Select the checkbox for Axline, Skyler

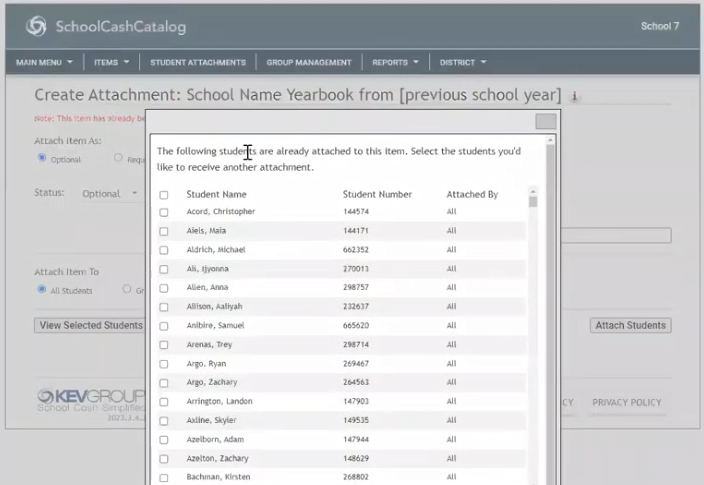[164, 421]
